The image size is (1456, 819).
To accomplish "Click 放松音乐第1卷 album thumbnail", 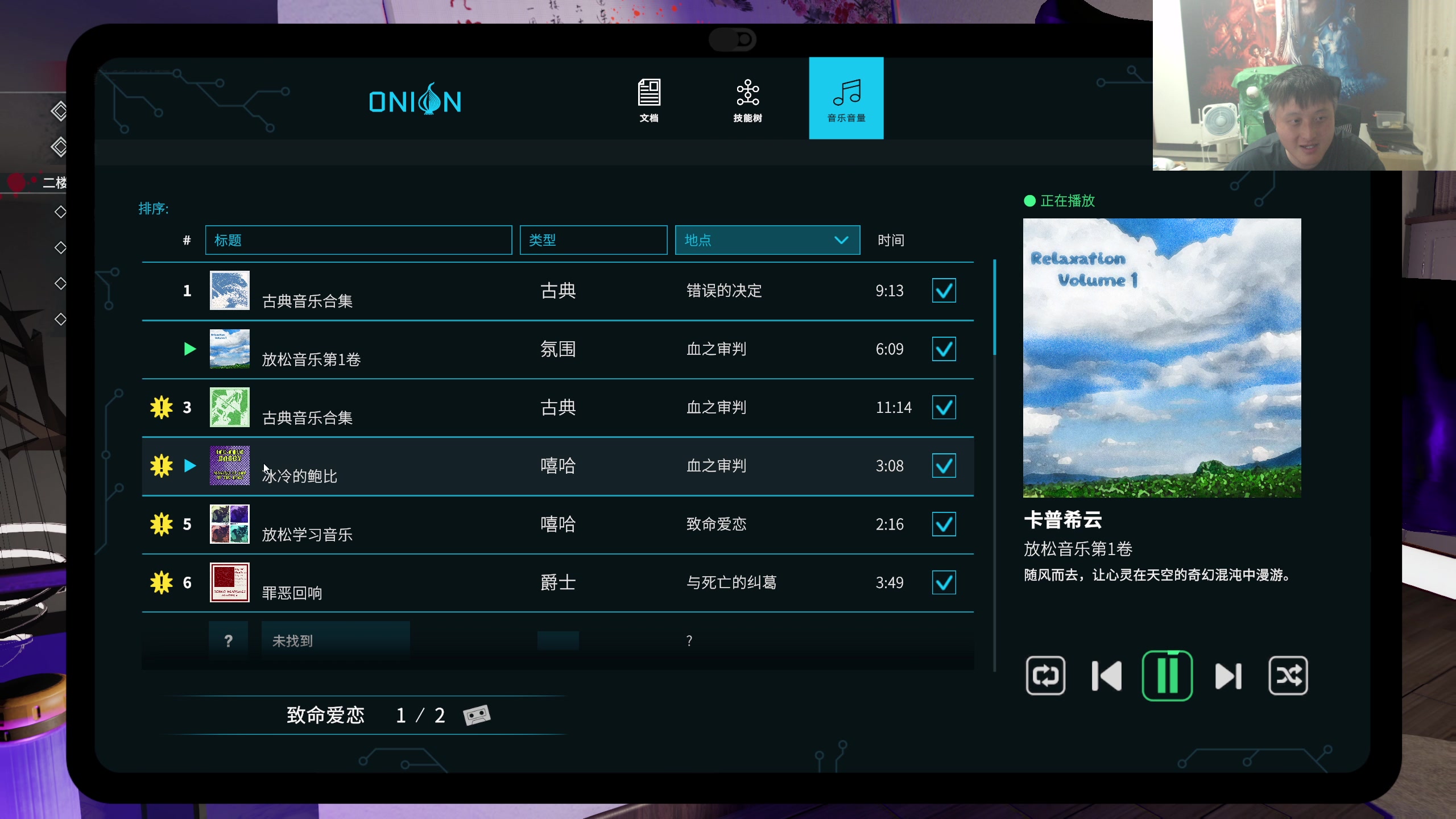I will (x=230, y=349).
